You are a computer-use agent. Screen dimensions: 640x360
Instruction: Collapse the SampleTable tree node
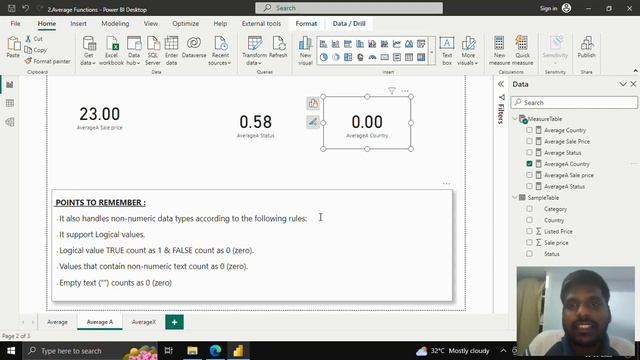515,198
